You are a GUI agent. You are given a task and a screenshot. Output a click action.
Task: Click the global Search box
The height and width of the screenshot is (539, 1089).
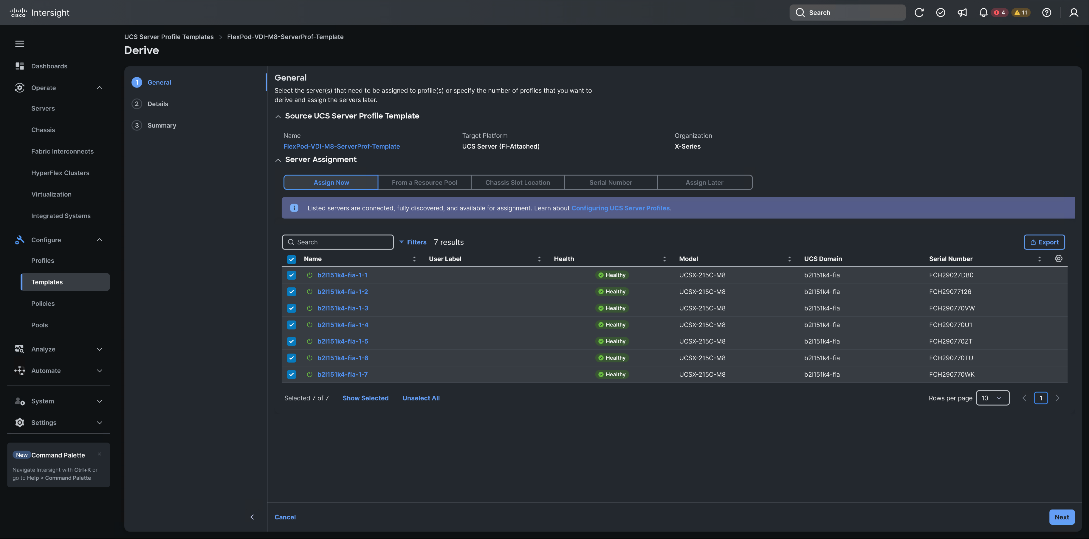click(847, 13)
